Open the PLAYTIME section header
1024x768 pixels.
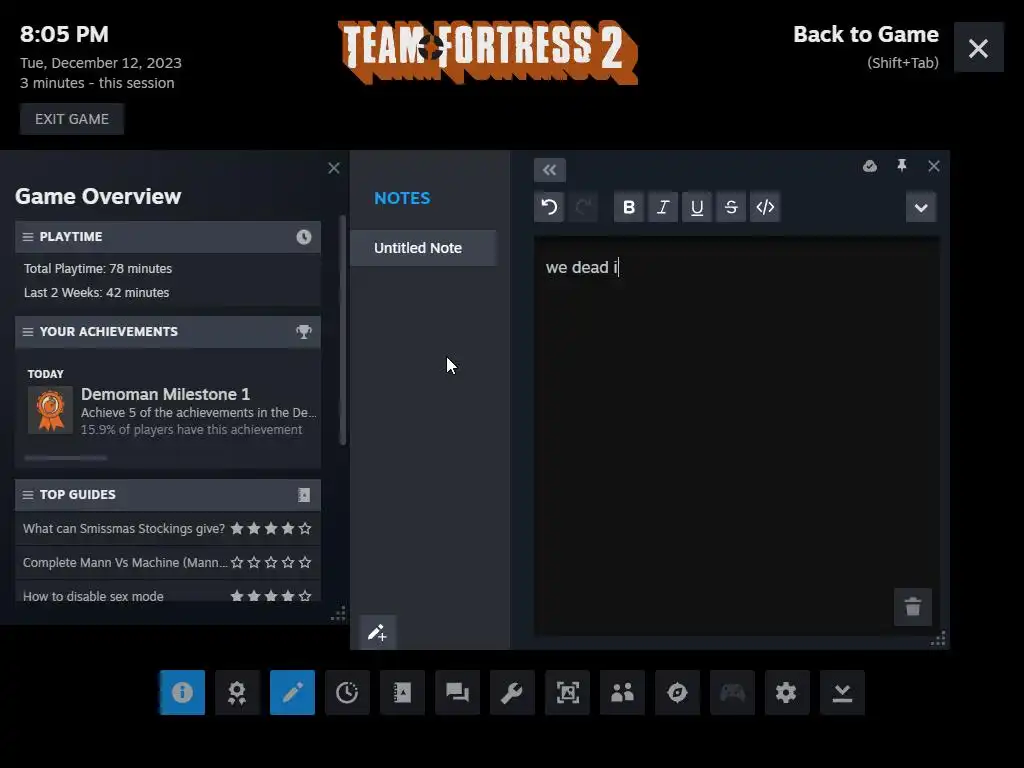(x=168, y=237)
